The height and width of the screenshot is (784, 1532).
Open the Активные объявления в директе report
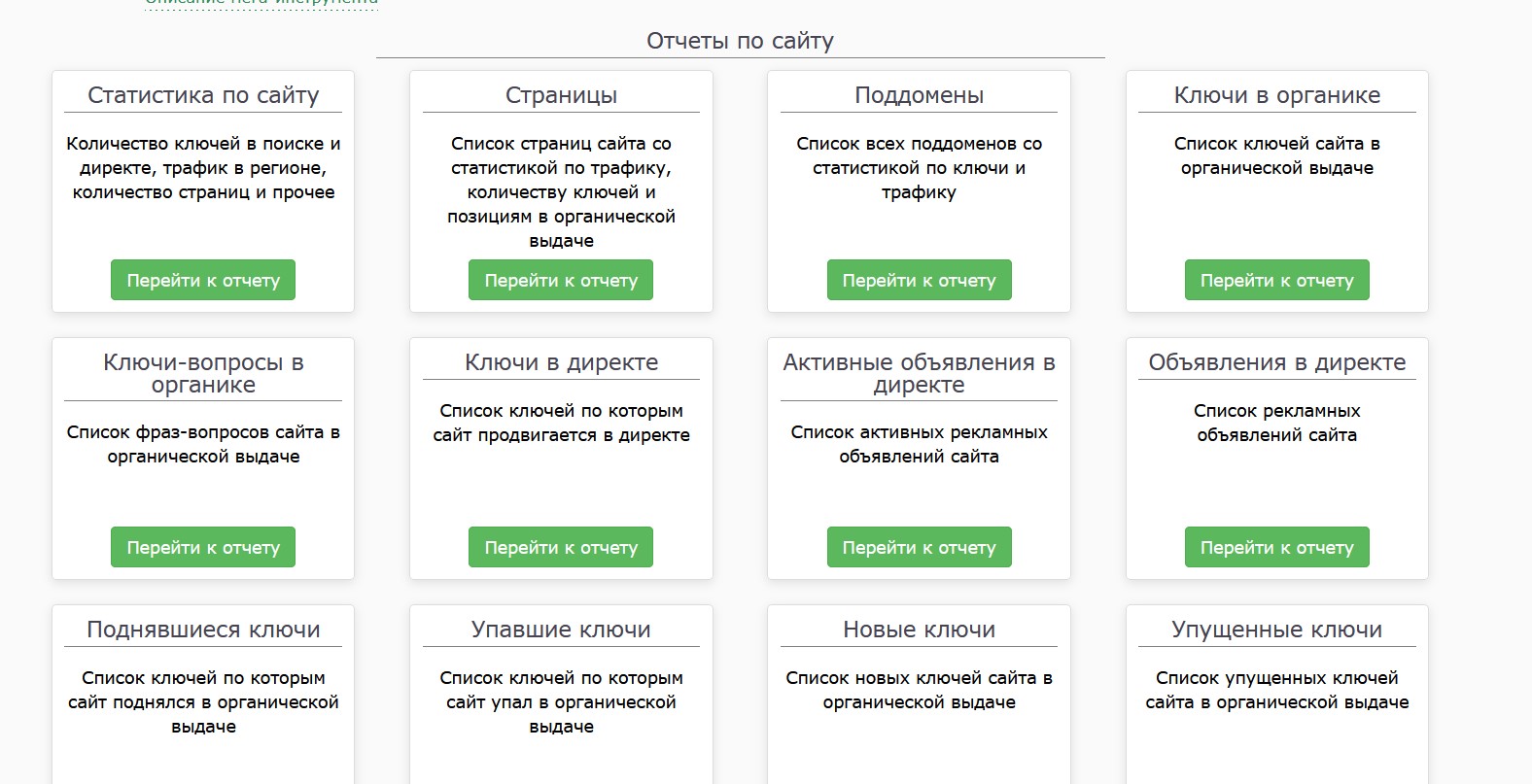(919, 547)
